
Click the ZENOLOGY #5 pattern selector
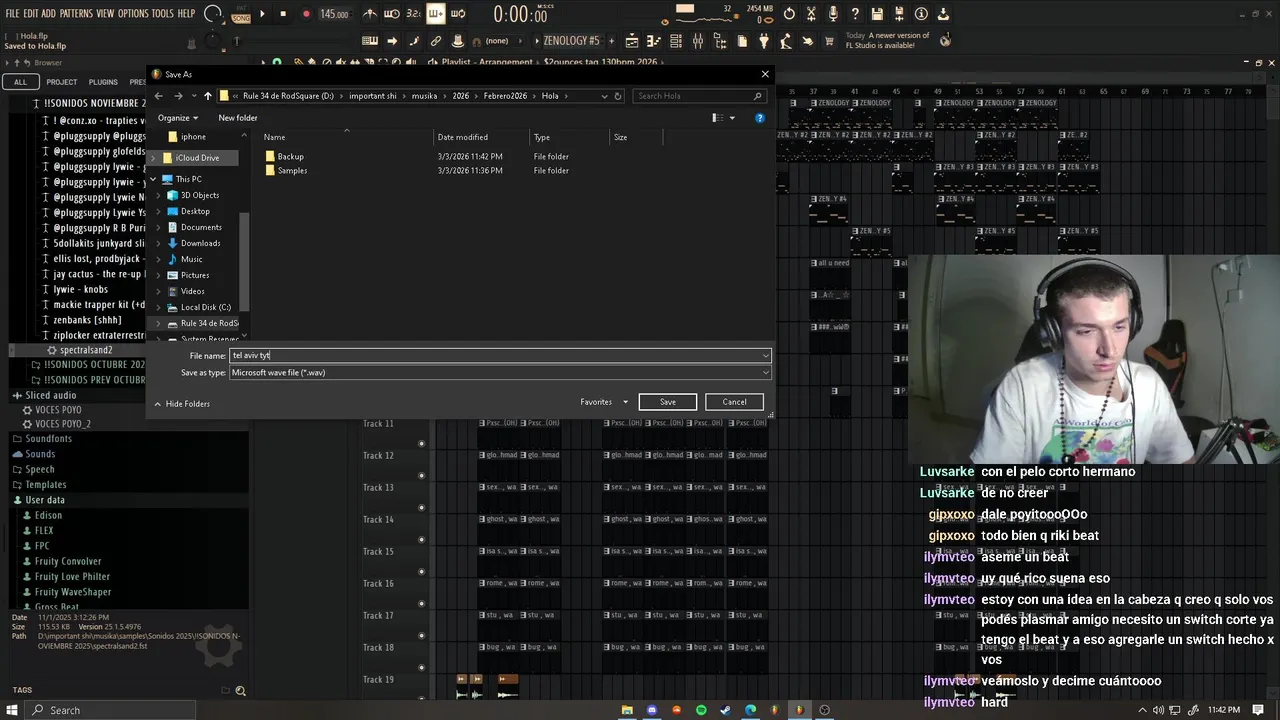[572, 41]
